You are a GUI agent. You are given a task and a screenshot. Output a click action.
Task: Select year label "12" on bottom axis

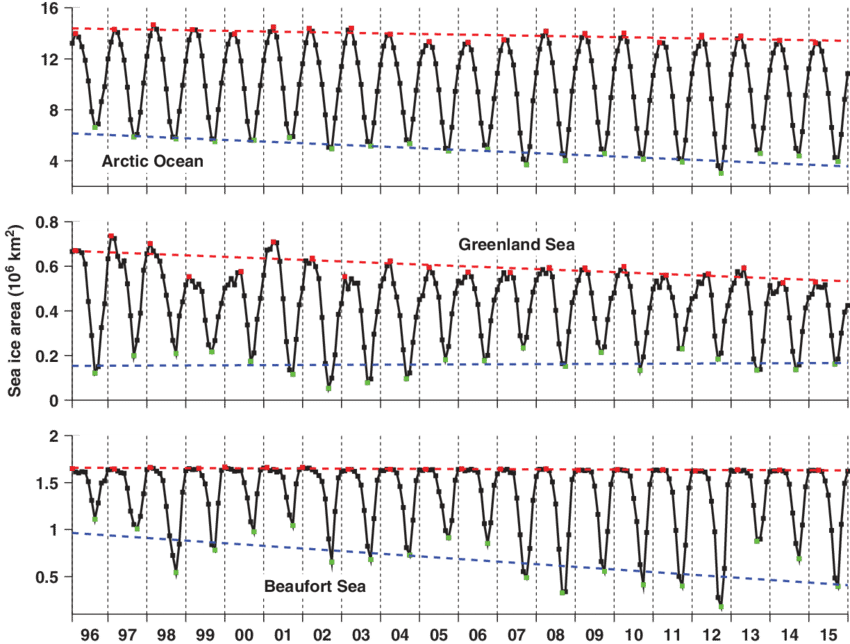click(711, 635)
